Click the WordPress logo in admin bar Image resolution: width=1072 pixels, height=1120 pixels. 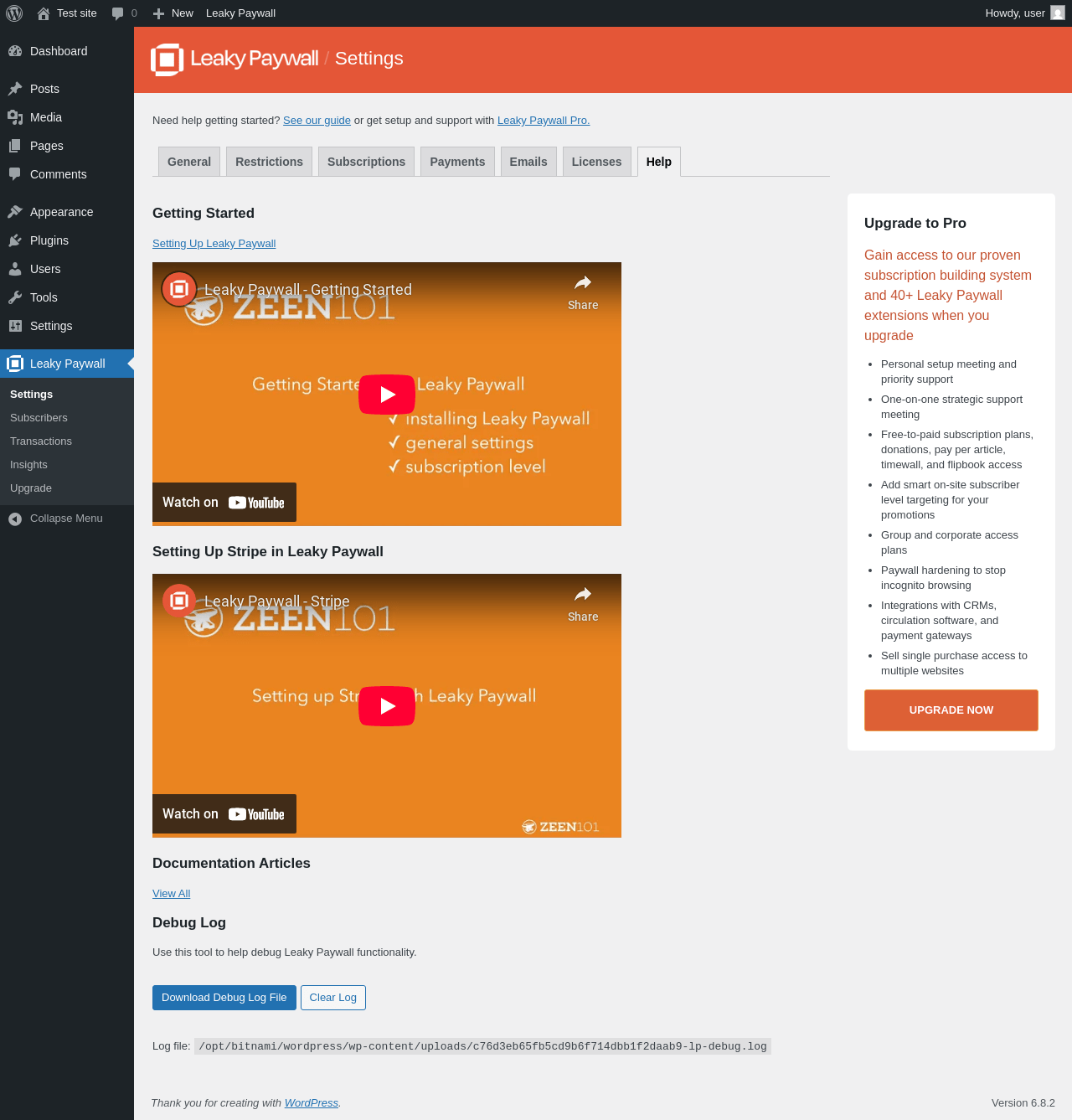[x=14, y=13]
